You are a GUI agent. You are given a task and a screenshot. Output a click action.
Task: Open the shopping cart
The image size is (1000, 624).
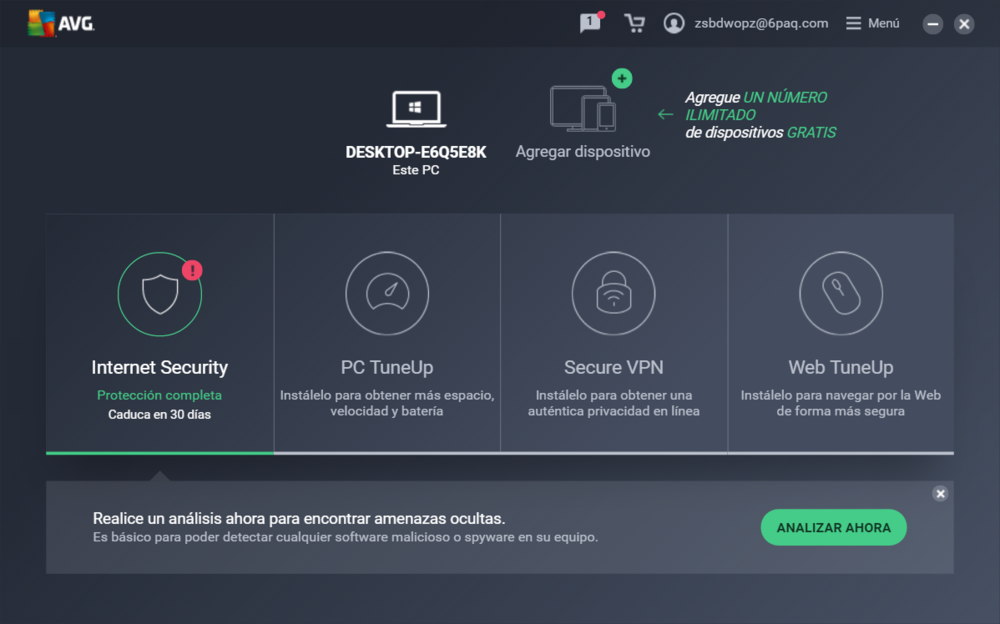[x=635, y=22]
